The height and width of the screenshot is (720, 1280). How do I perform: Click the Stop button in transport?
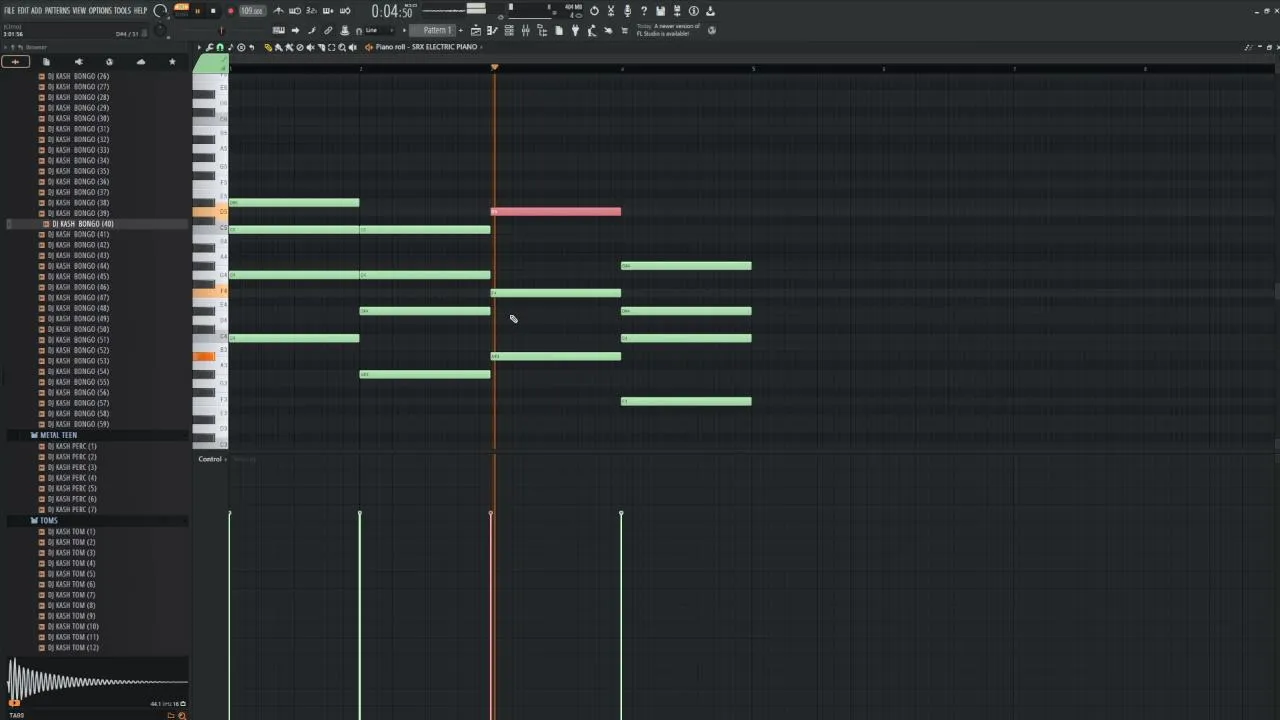pos(213,11)
